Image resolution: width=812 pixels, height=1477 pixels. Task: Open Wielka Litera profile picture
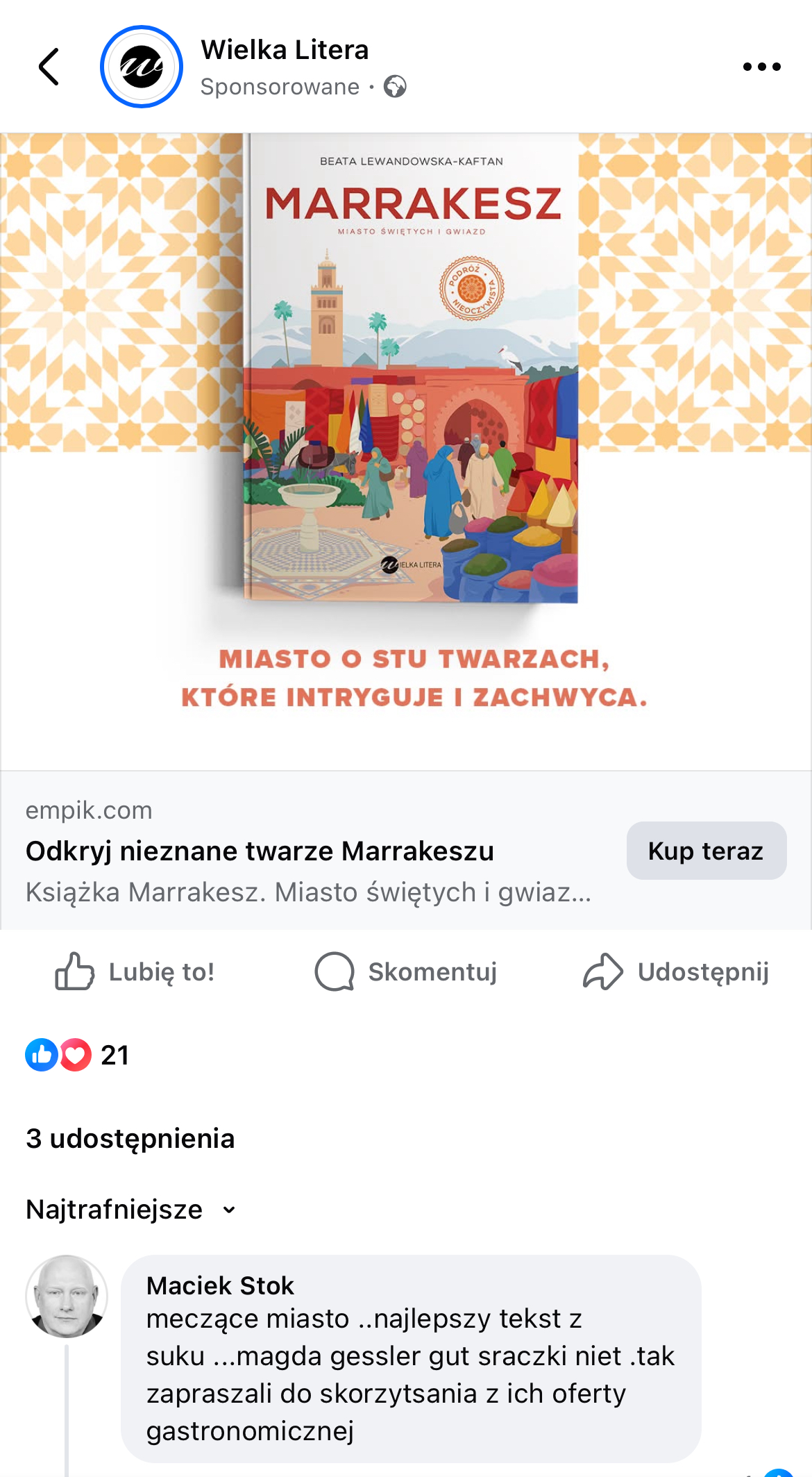(142, 67)
